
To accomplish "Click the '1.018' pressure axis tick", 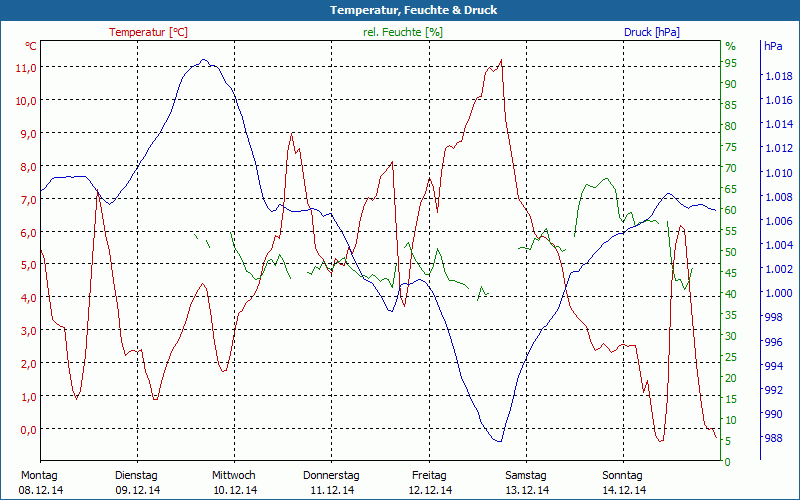I will pos(778,76).
